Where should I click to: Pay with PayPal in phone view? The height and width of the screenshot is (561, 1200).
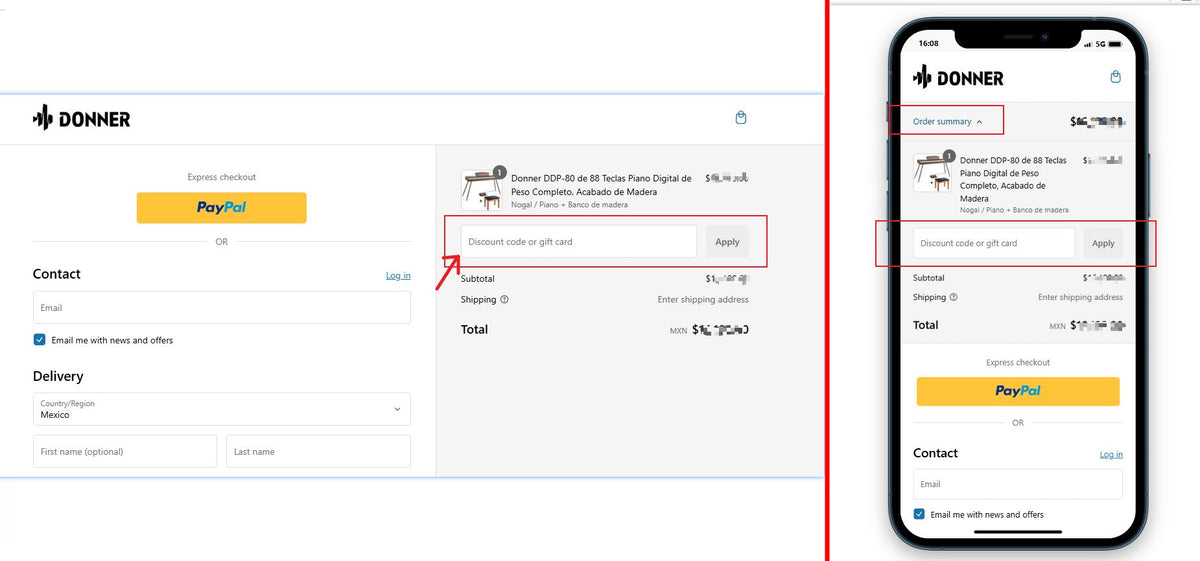1018,391
